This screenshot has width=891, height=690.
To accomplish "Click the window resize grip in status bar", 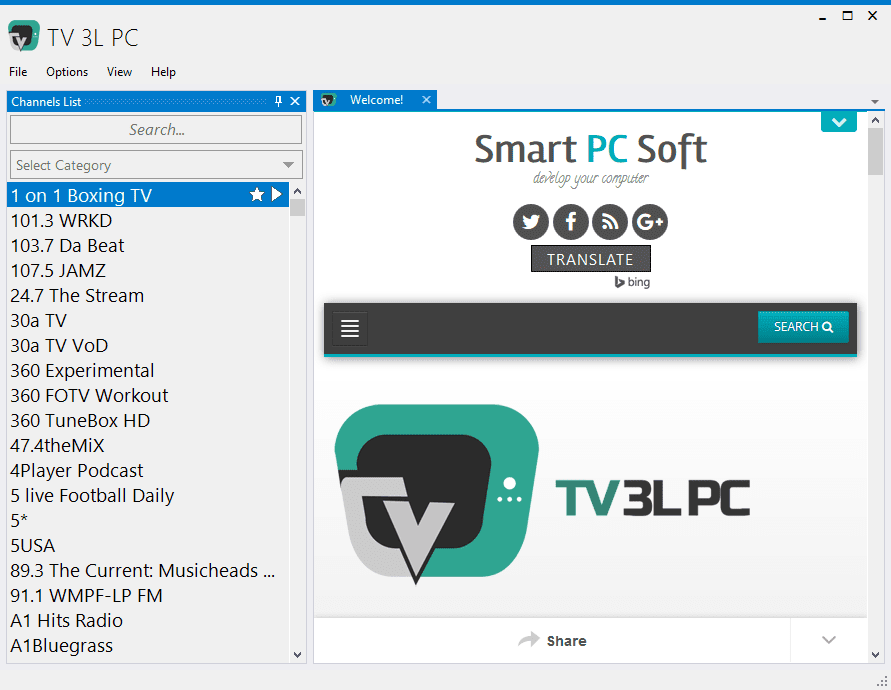I will (x=882, y=681).
